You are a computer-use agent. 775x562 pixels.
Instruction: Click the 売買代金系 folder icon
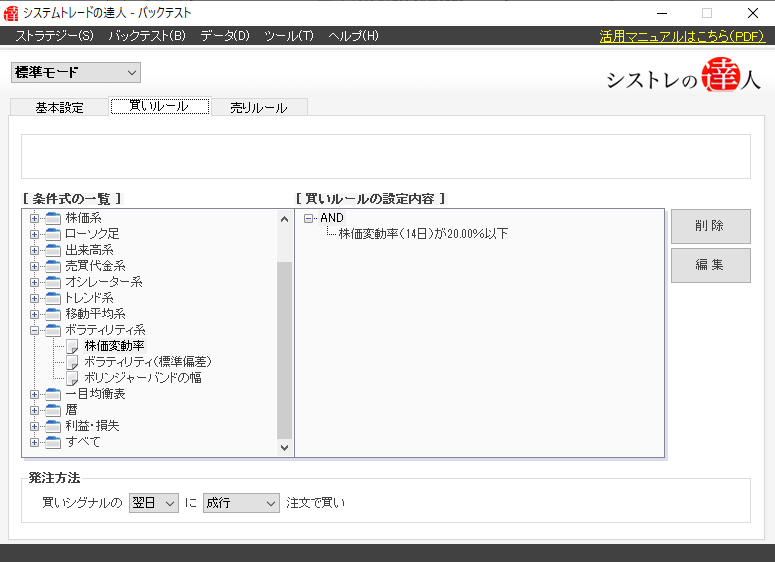pos(53,266)
